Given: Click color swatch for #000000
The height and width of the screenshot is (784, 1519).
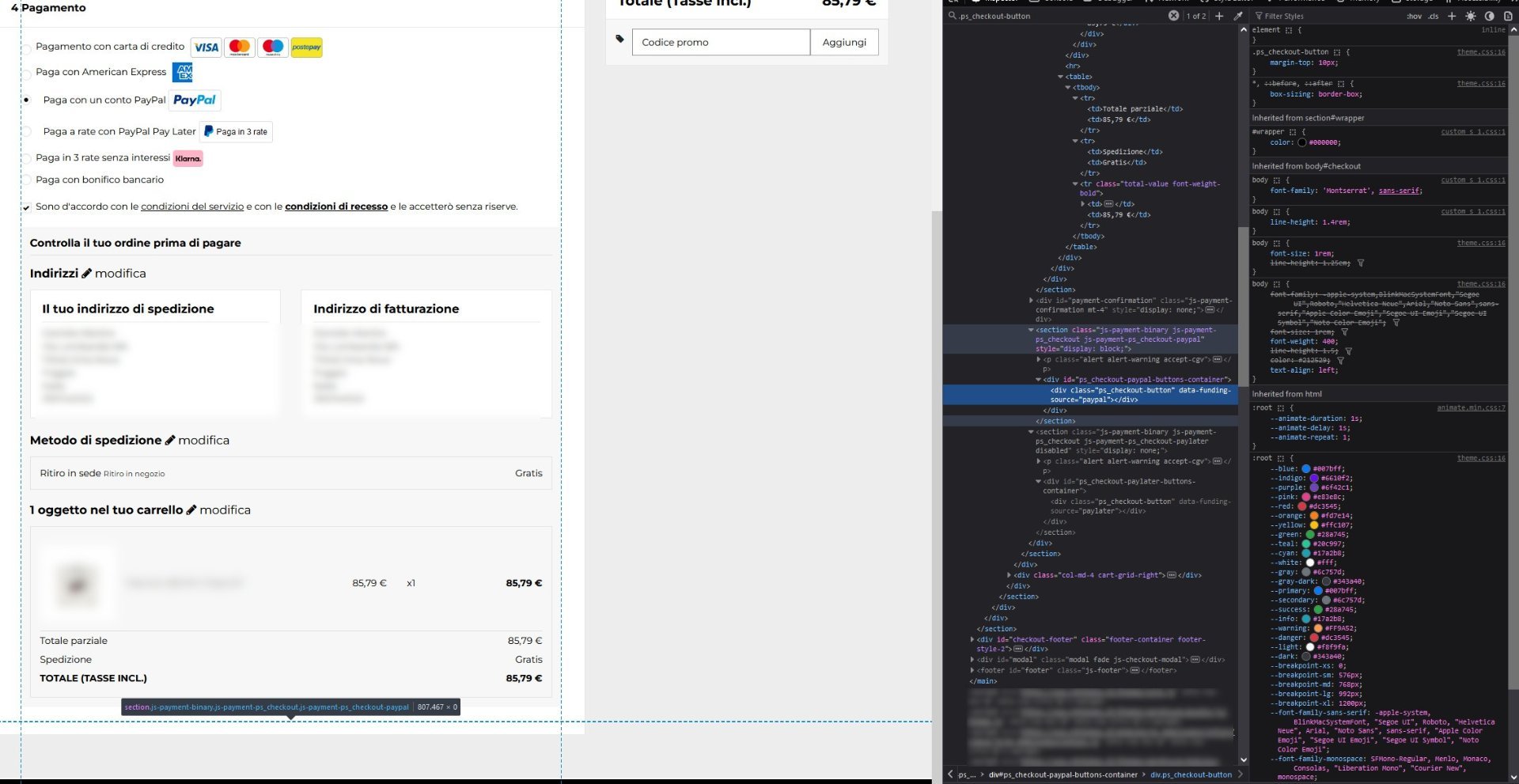Looking at the screenshot, I should coord(1301,142).
